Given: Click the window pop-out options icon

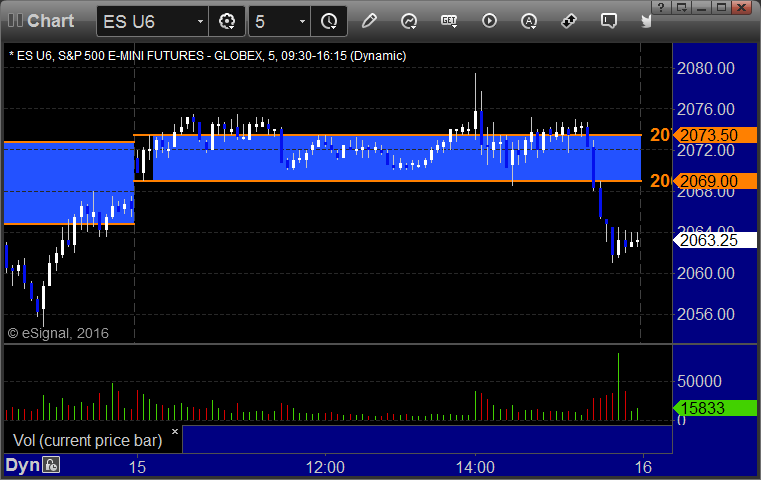Looking at the screenshot, I should [681, 7].
